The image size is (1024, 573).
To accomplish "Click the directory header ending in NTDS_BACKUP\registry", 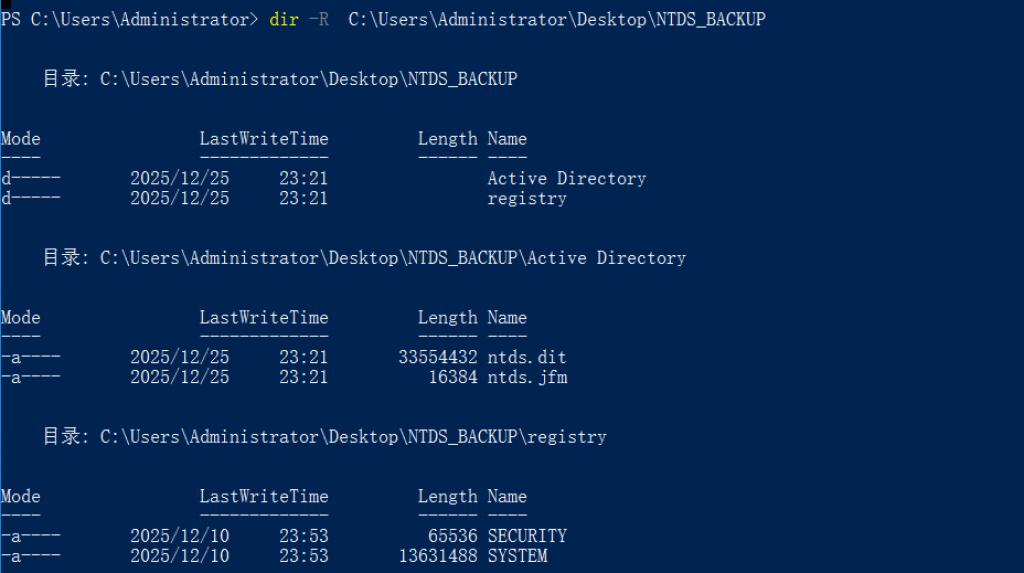I will [324, 437].
